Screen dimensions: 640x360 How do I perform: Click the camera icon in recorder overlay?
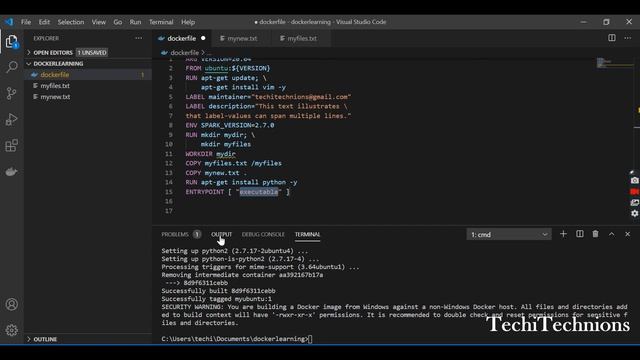pos(634,180)
